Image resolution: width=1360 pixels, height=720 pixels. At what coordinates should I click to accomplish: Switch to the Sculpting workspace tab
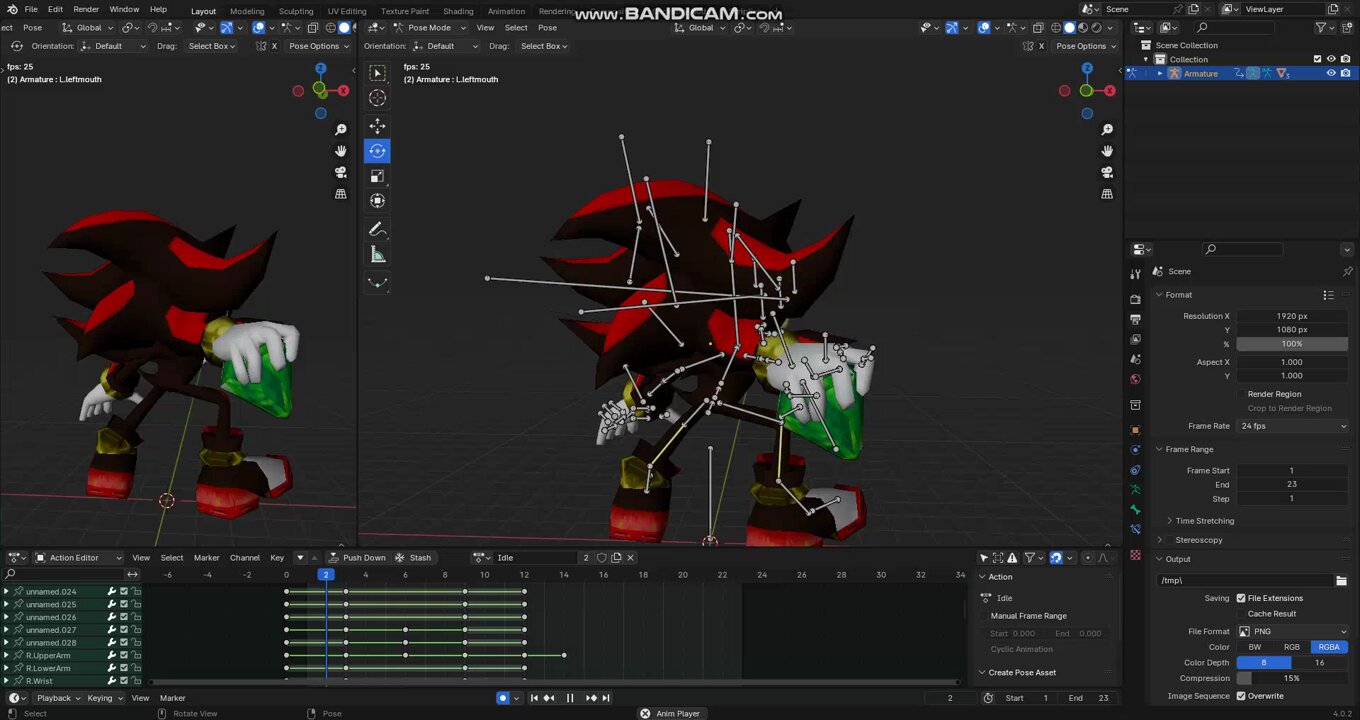pos(296,11)
